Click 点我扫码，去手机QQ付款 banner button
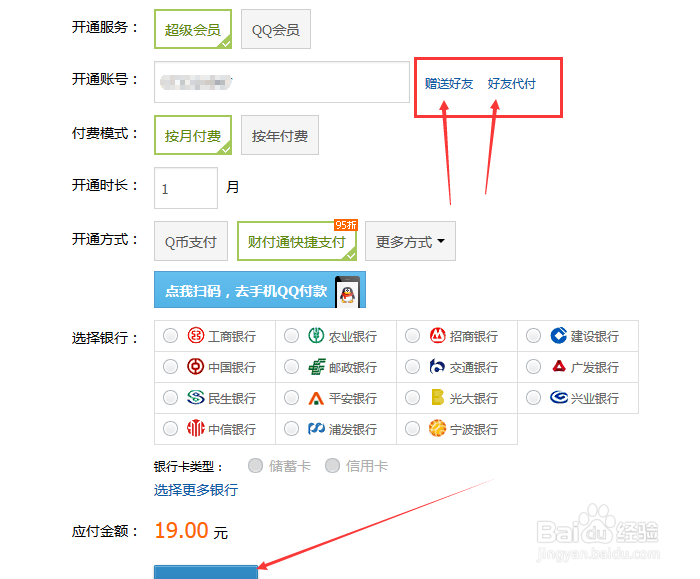 [260, 290]
